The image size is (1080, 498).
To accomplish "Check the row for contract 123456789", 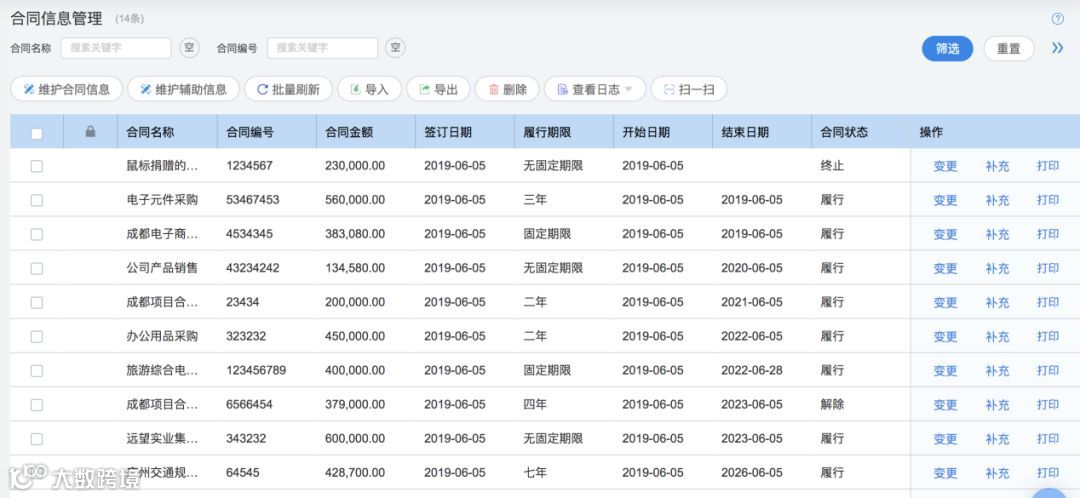I will 37,371.
